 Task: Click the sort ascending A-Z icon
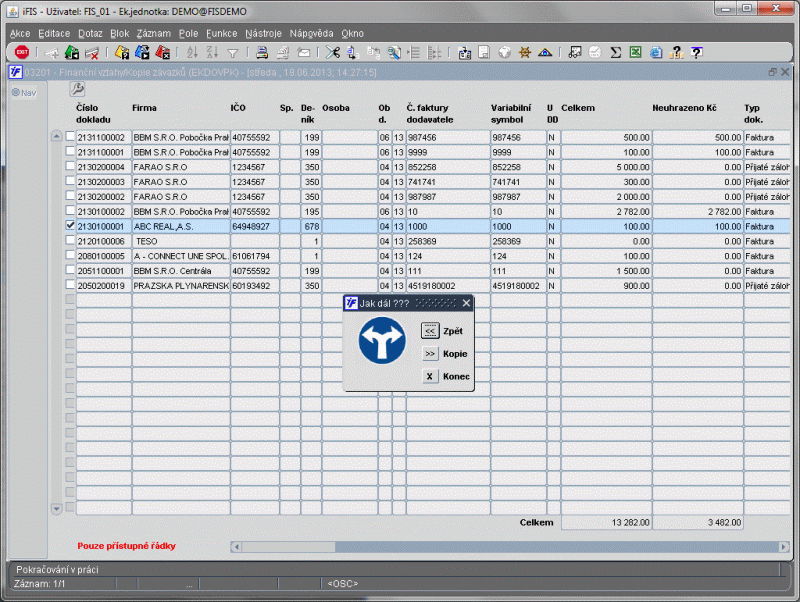(x=192, y=52)
